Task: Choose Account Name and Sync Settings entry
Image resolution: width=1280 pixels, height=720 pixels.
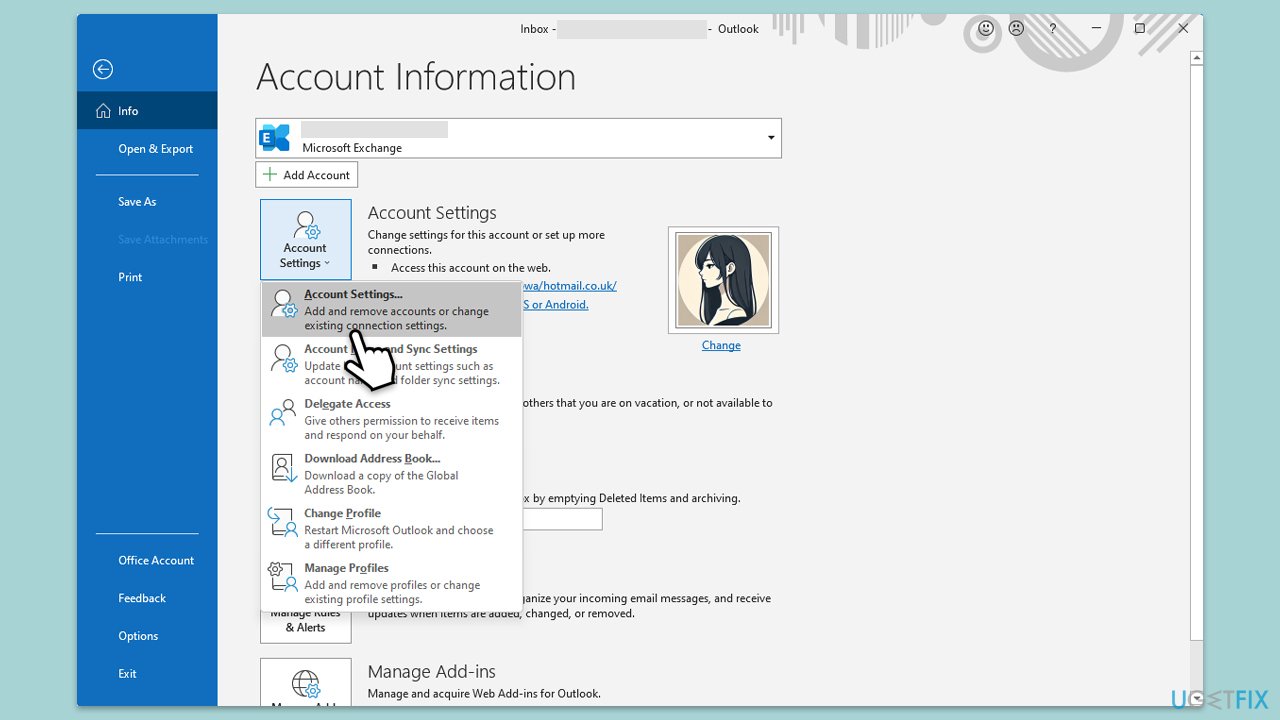Action: [391, 365]
